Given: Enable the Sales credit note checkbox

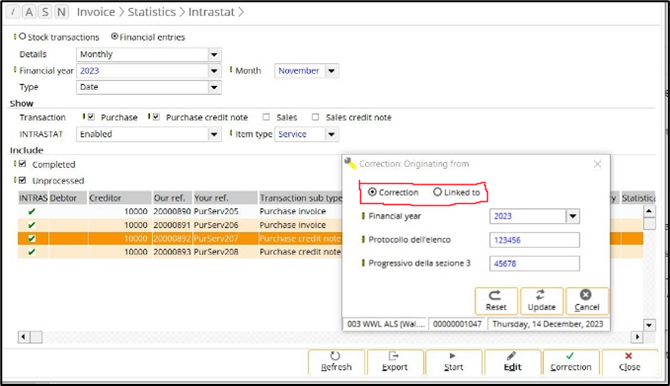Looking at the screenshot, I should click(315, 117).
